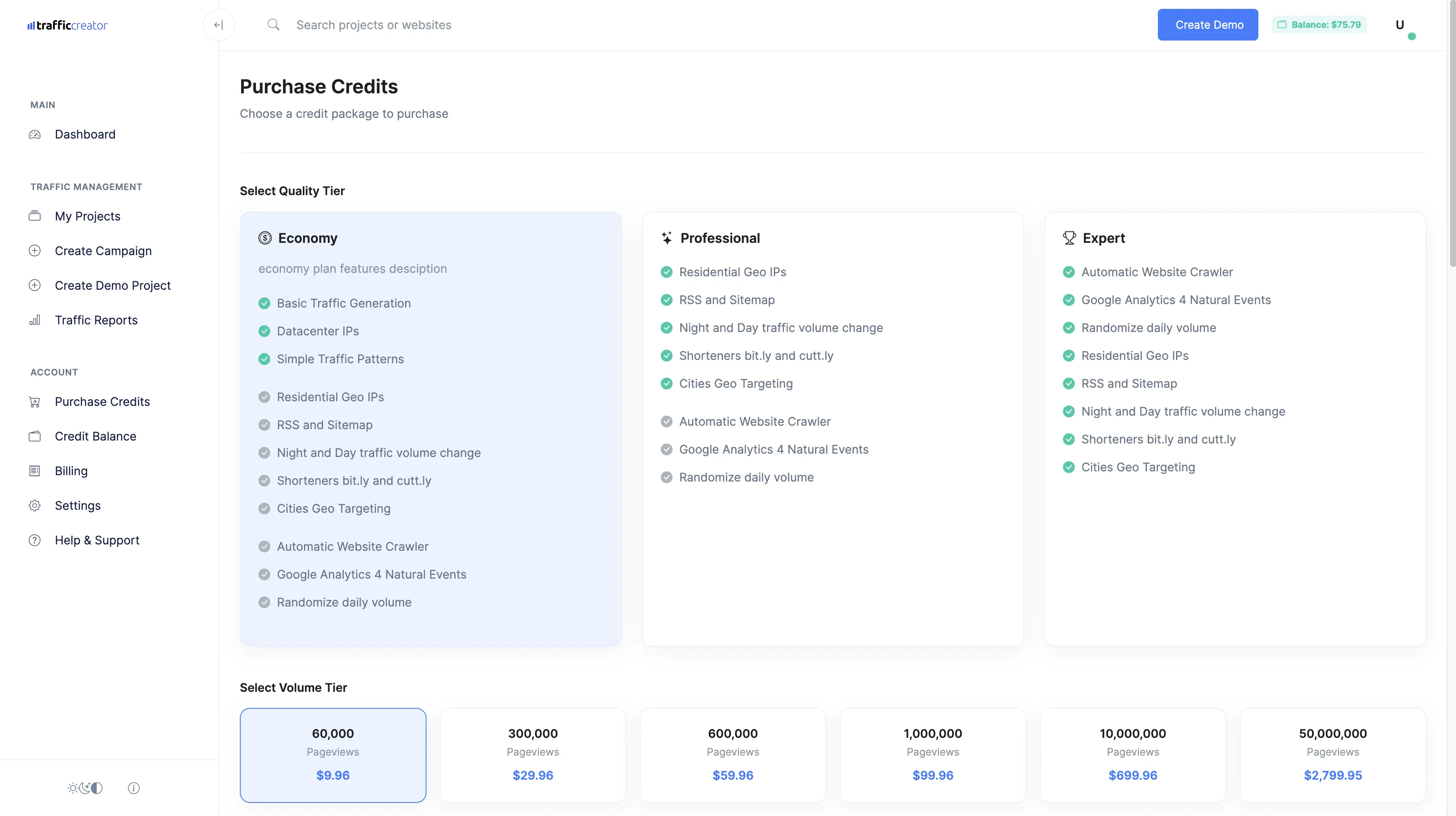The width and height of the screenshot is (1456, 816).
Task: Choose the 10,000,000 Pageviews volume tier
Action: (1133, 756)
